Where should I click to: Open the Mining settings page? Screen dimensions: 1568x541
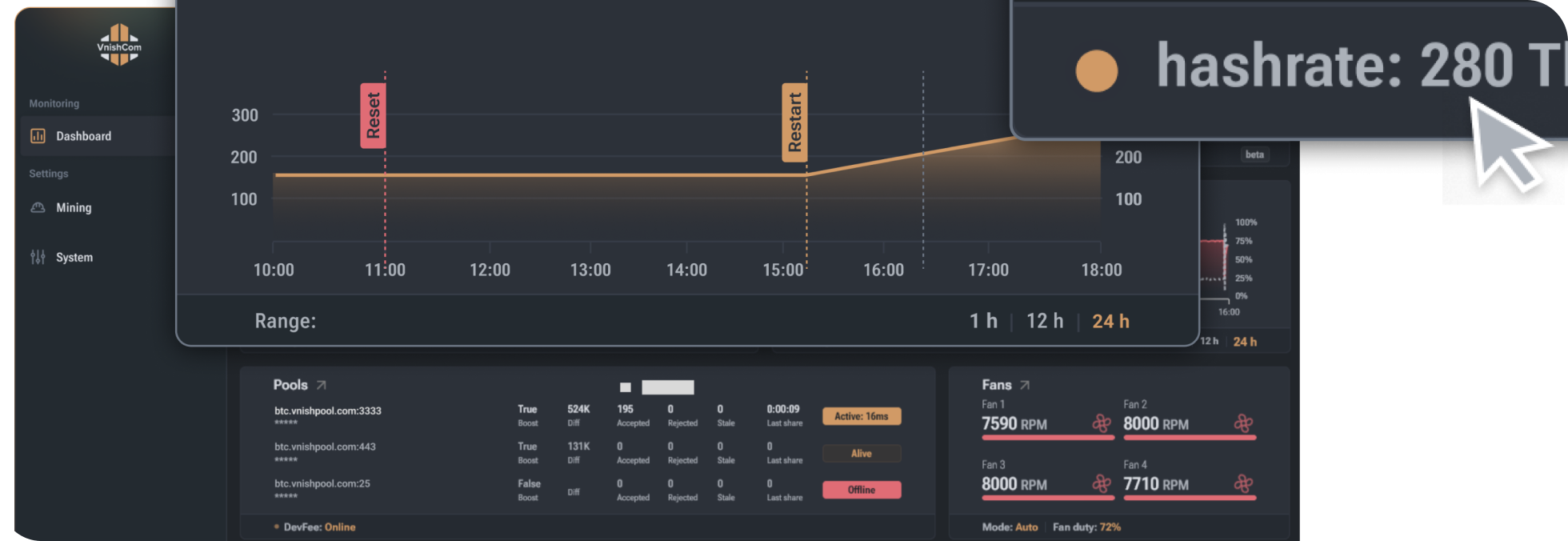click(74, 207)
